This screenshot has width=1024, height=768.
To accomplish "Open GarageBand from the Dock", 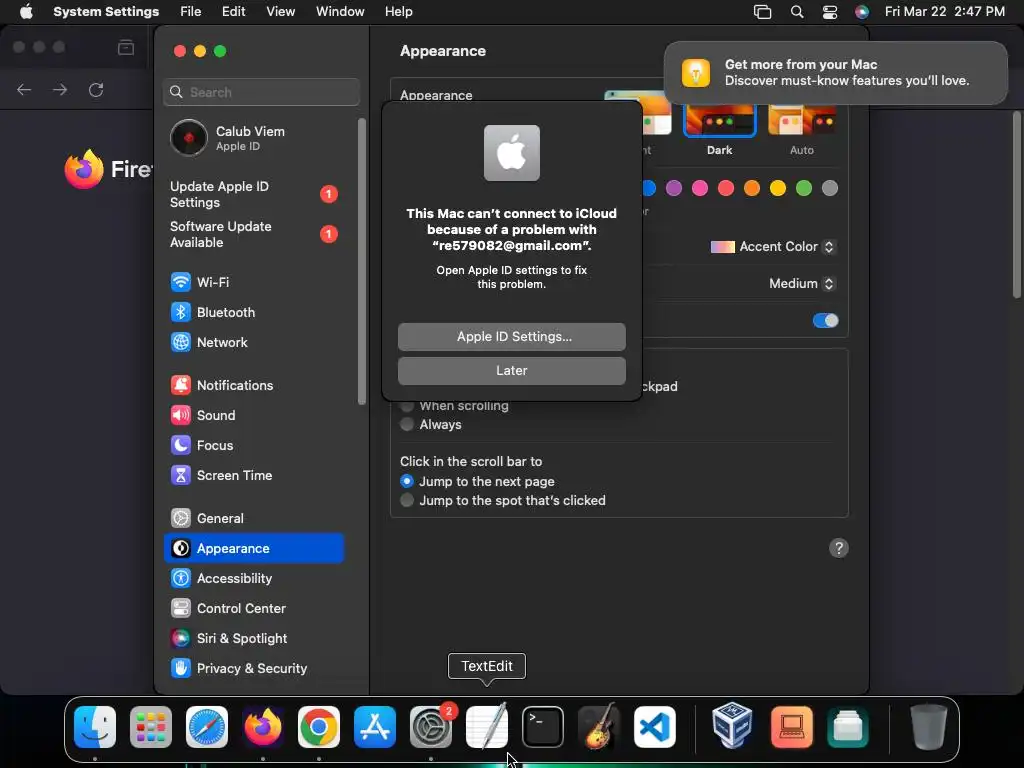I will (x=599, y=727).
